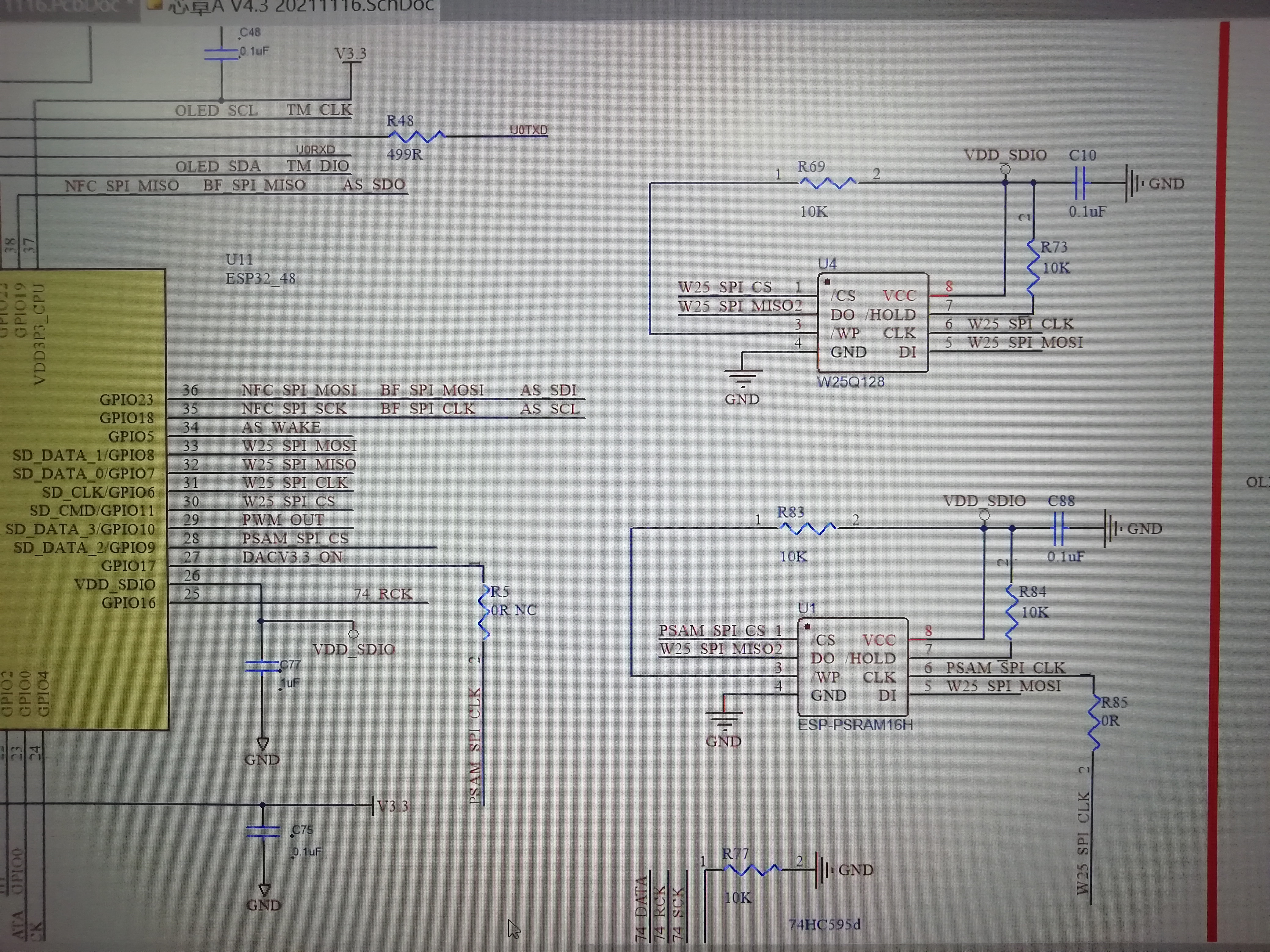Select the W25_SPI_MISO2 label at U4
This screenshot has width=1270, height=952.
click(x=740, y=306)
